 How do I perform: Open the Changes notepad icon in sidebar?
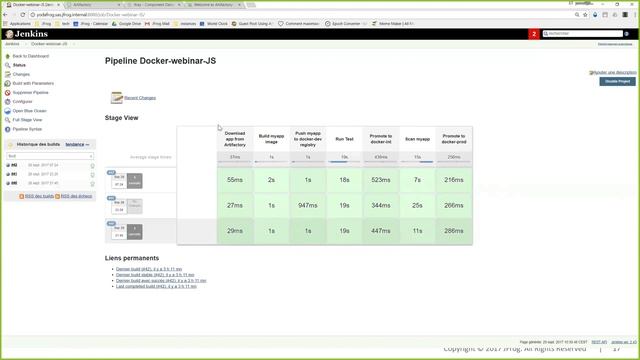click(x=7, y=74)
